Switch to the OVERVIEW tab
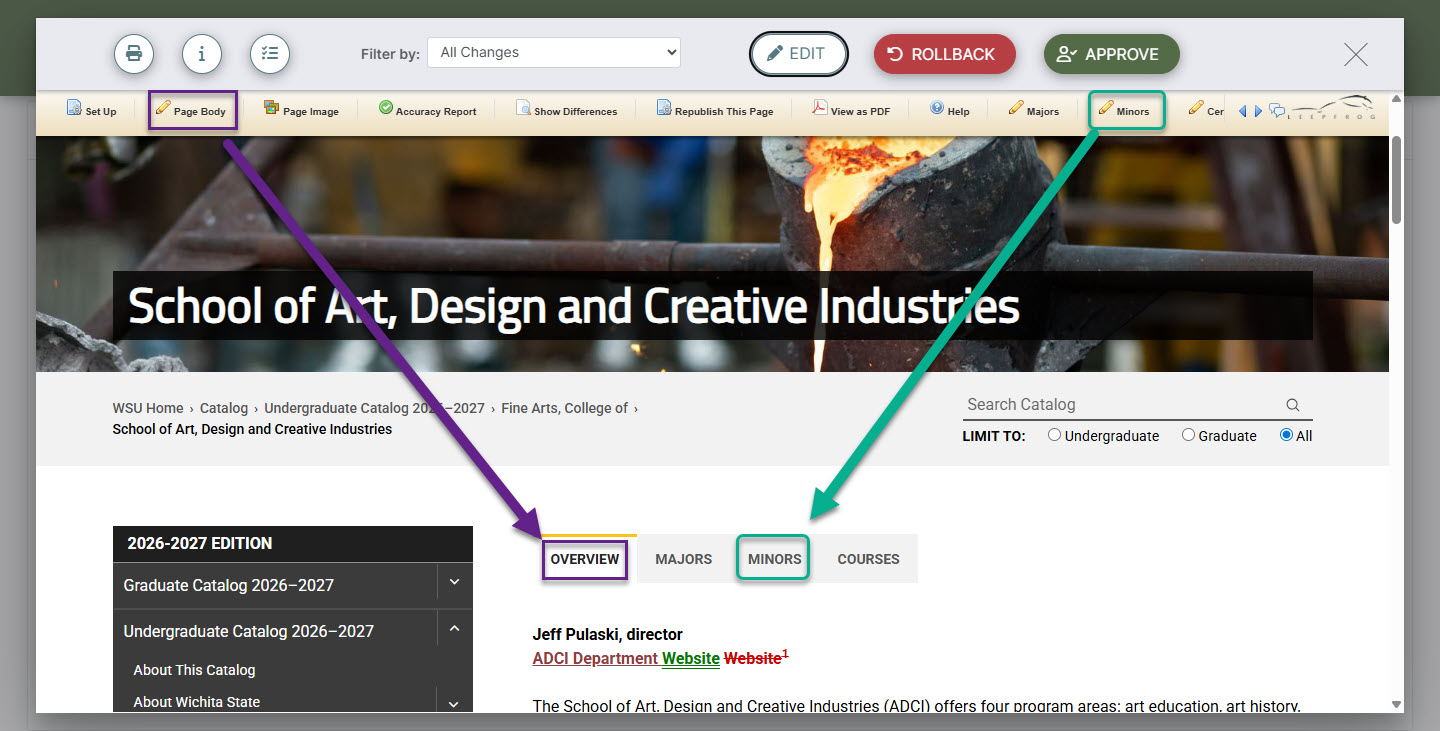 585,559
